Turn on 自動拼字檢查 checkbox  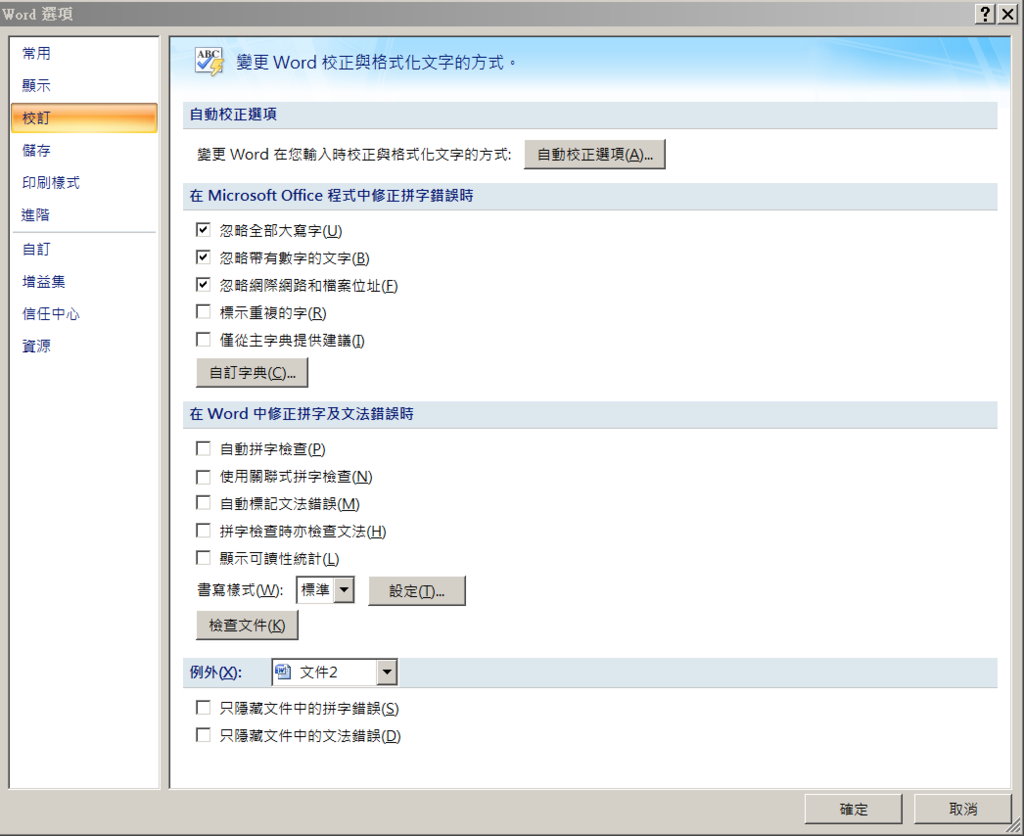click(x=203, y=449)
